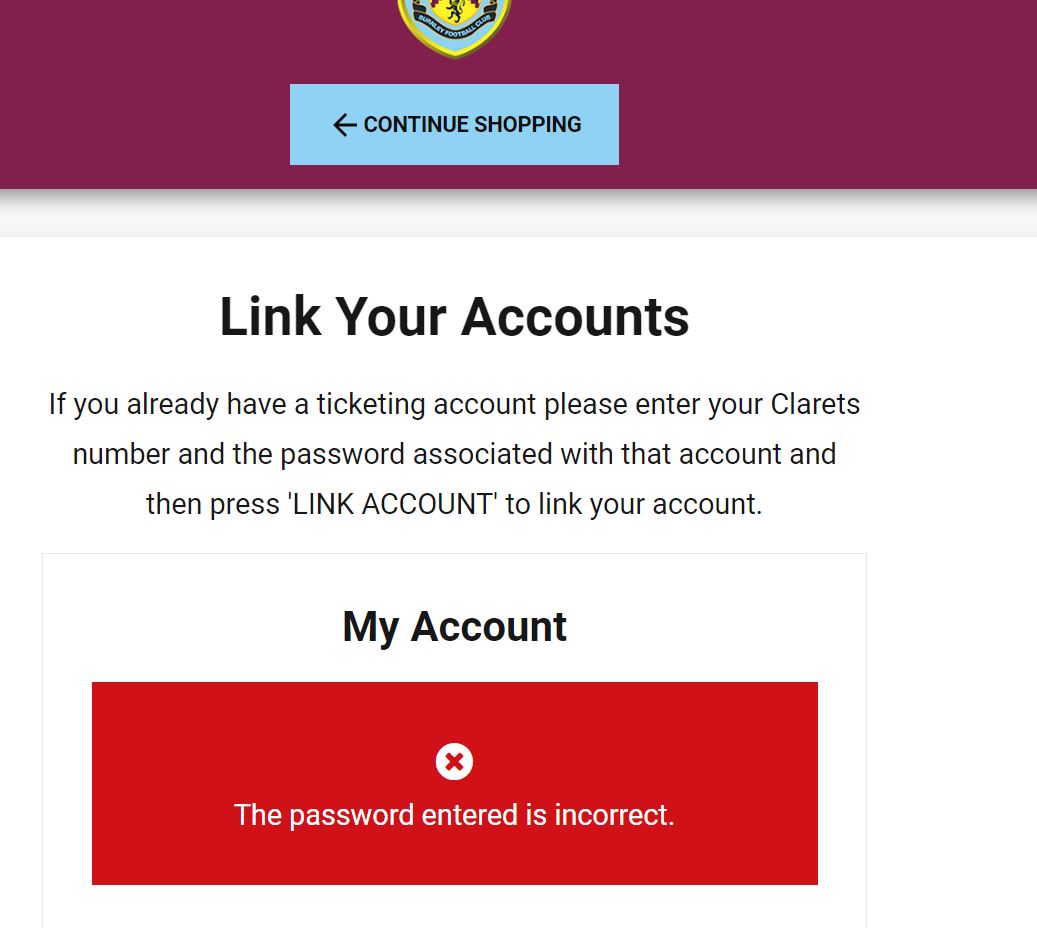1037x928 pixels.
Task: Click the grey strip under the claret header
Action: coord(518,213)
